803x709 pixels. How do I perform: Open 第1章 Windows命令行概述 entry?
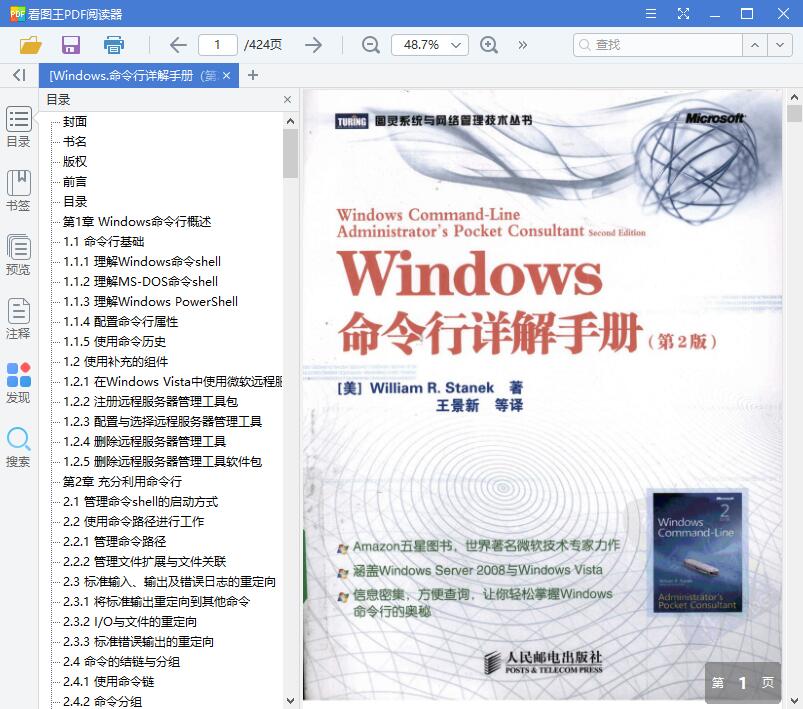click(137, 221)
